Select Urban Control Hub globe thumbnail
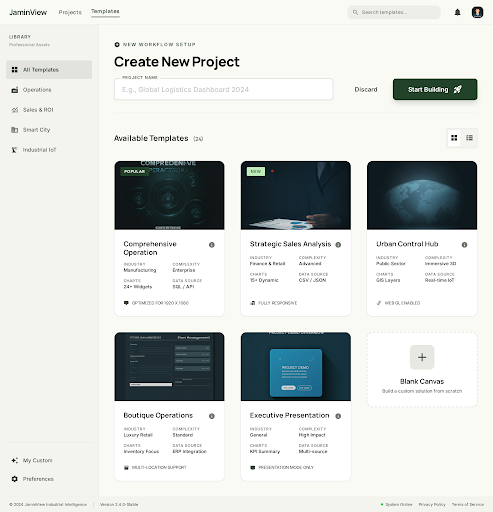 tap(422, 195)
